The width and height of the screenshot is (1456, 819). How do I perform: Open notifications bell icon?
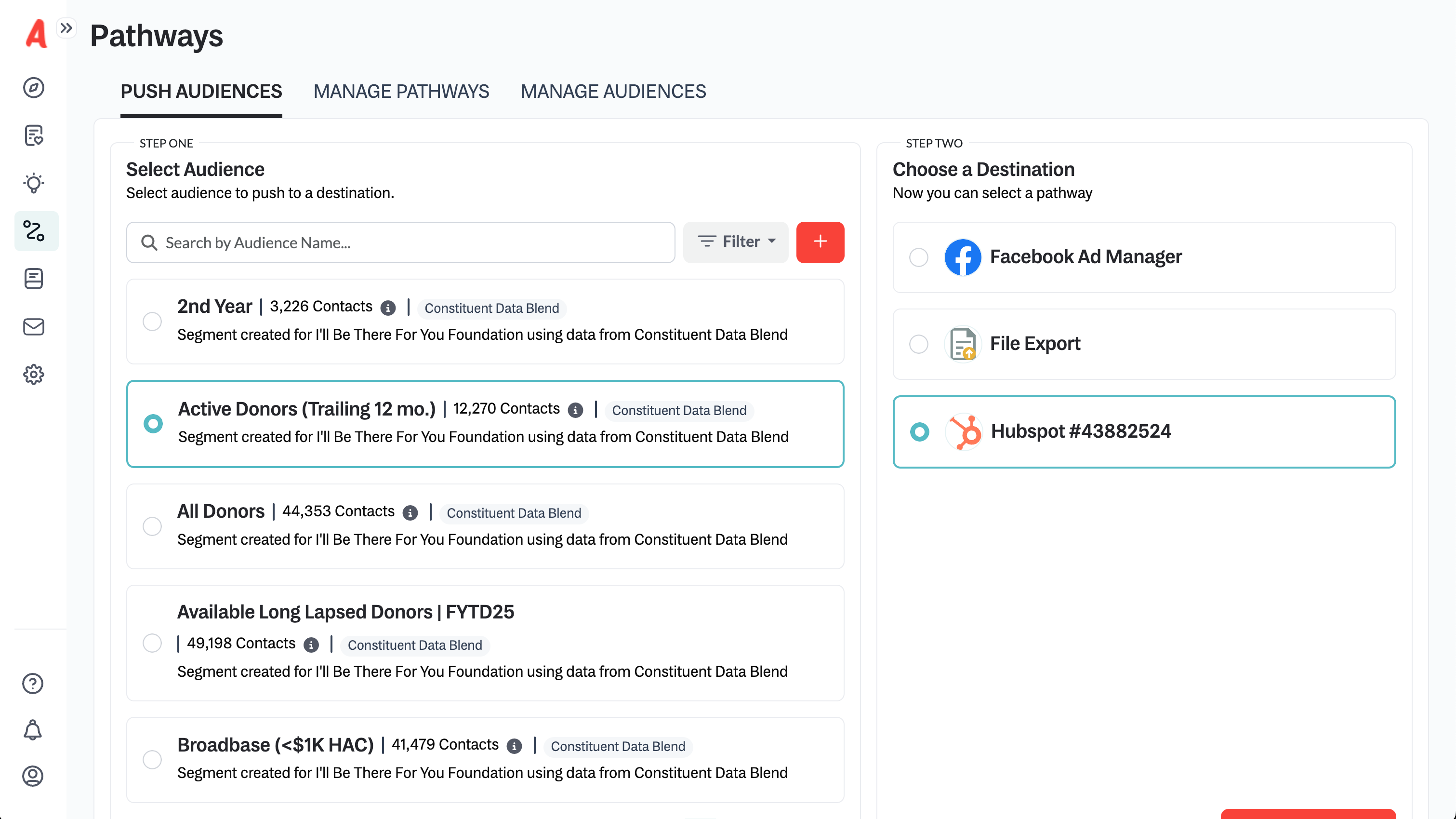click(33, 730)
